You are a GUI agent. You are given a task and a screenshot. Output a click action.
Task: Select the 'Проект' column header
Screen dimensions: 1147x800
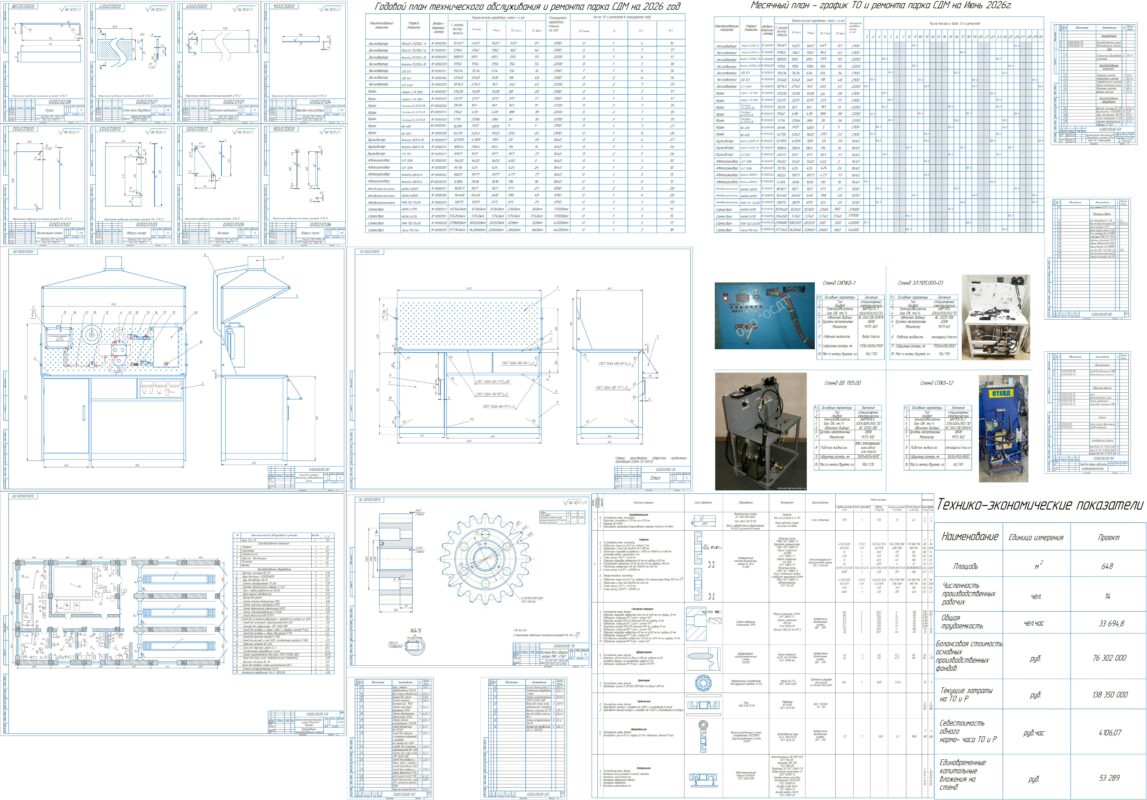pyautogui.click(x=1108, y=537)
